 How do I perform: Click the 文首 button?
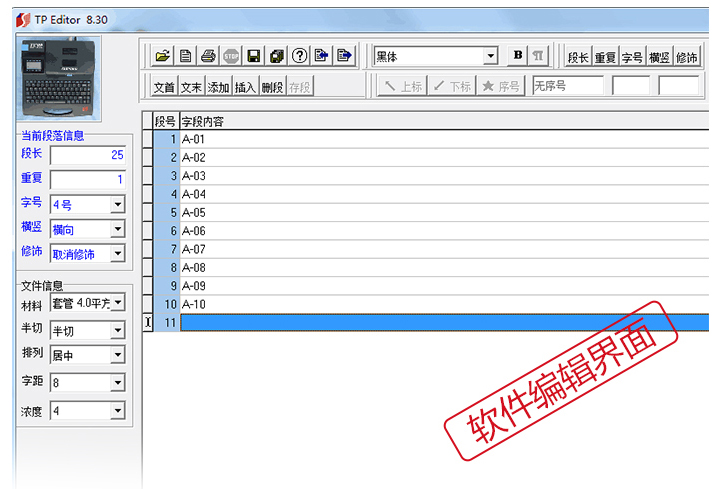pyautogui.click(x=164, y=87)
